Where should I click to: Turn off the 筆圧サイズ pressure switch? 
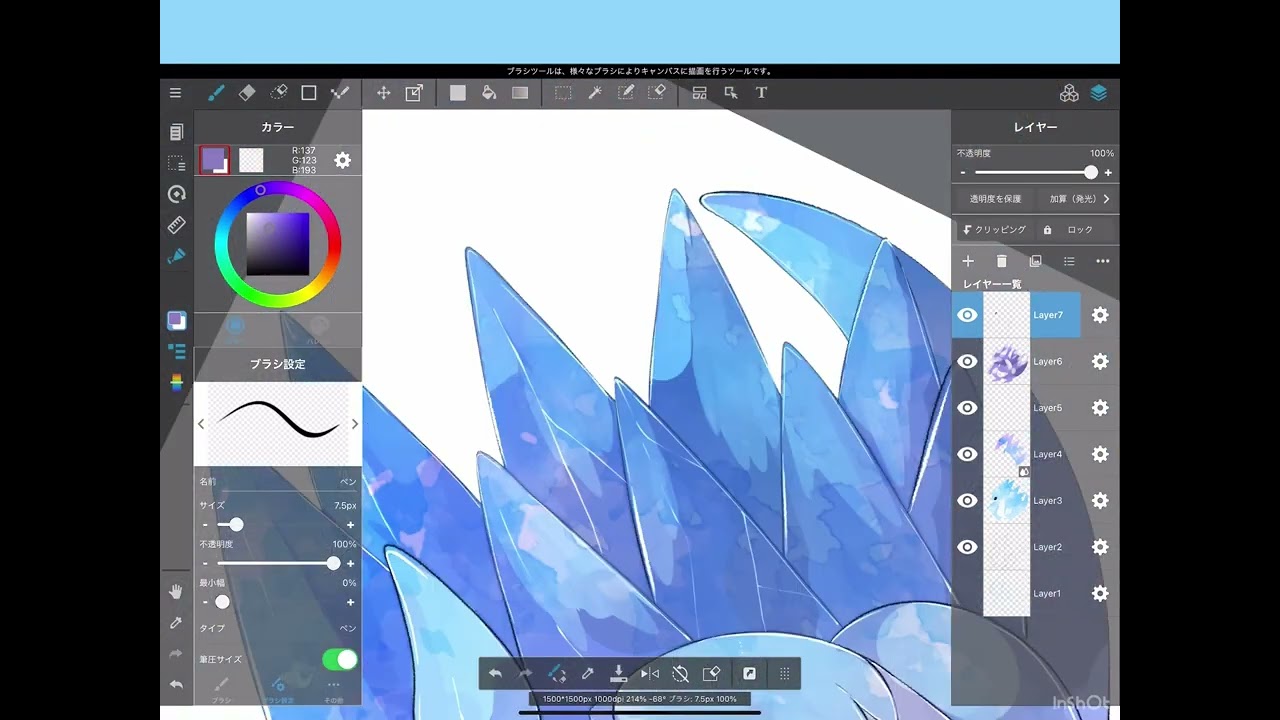[x=340, y=659]
